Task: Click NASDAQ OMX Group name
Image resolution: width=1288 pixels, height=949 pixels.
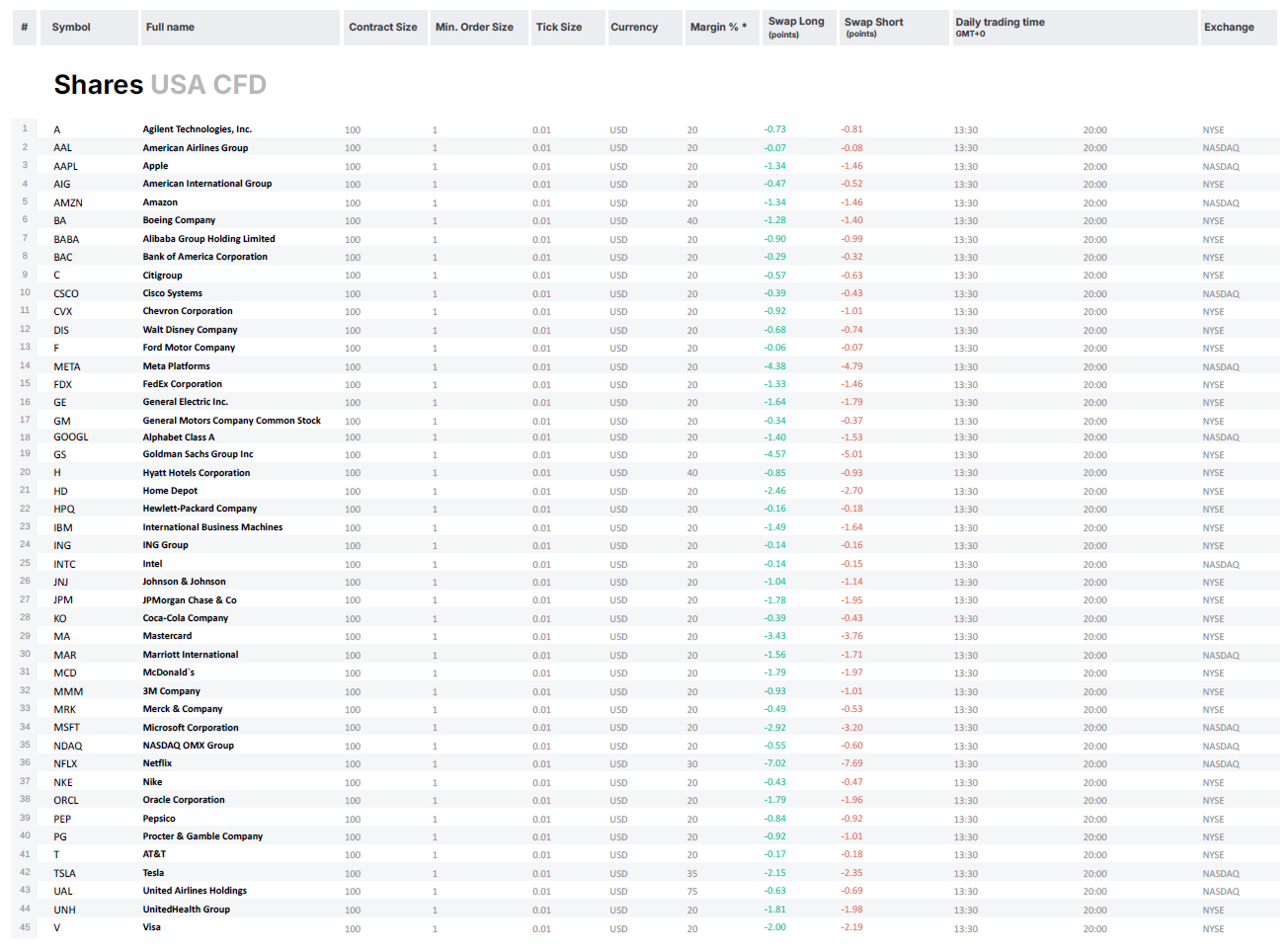Action: (188, 746)
